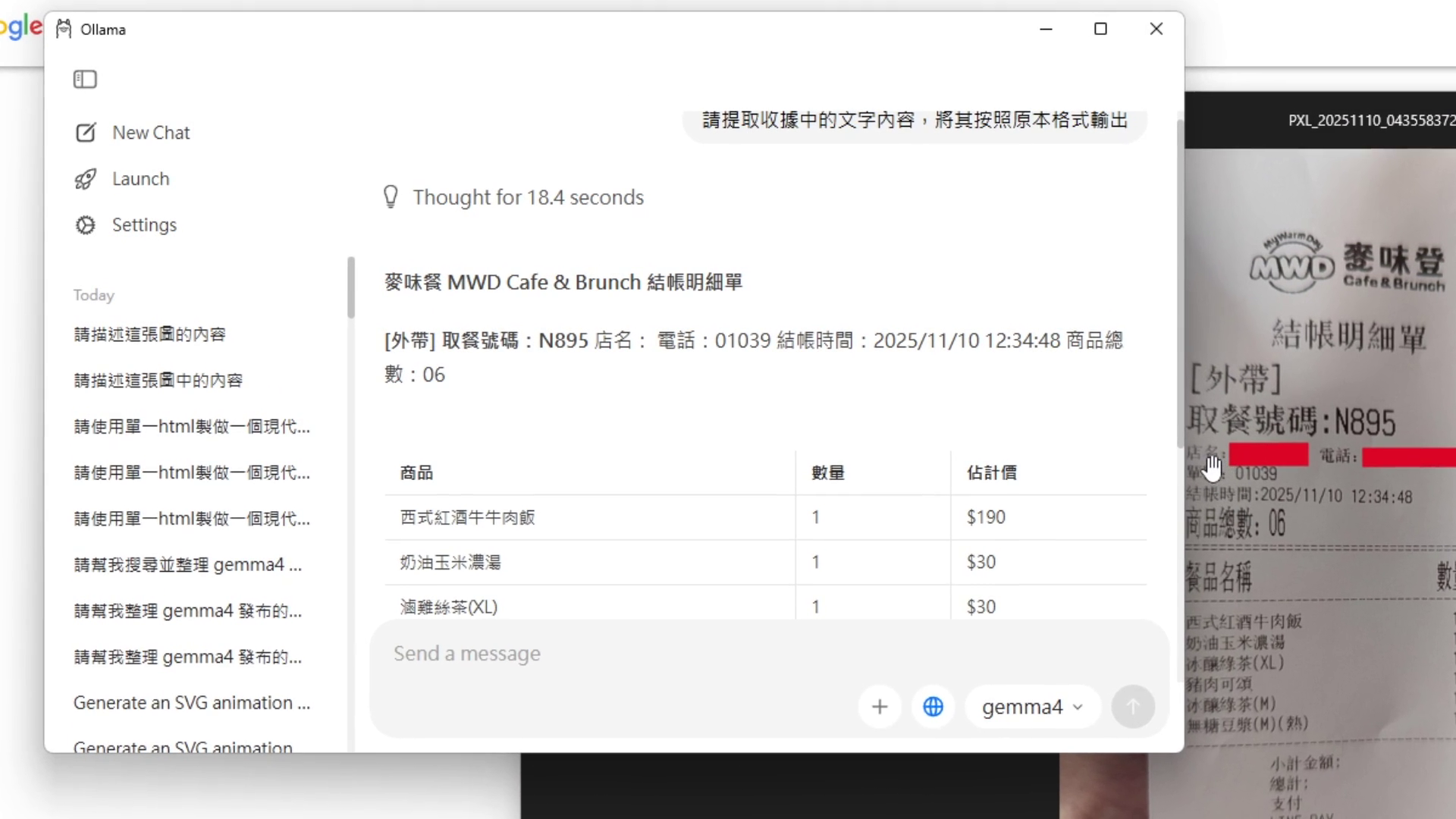Click the send message arrow button
1456x819 pixels.
[x=1133, y=707]
